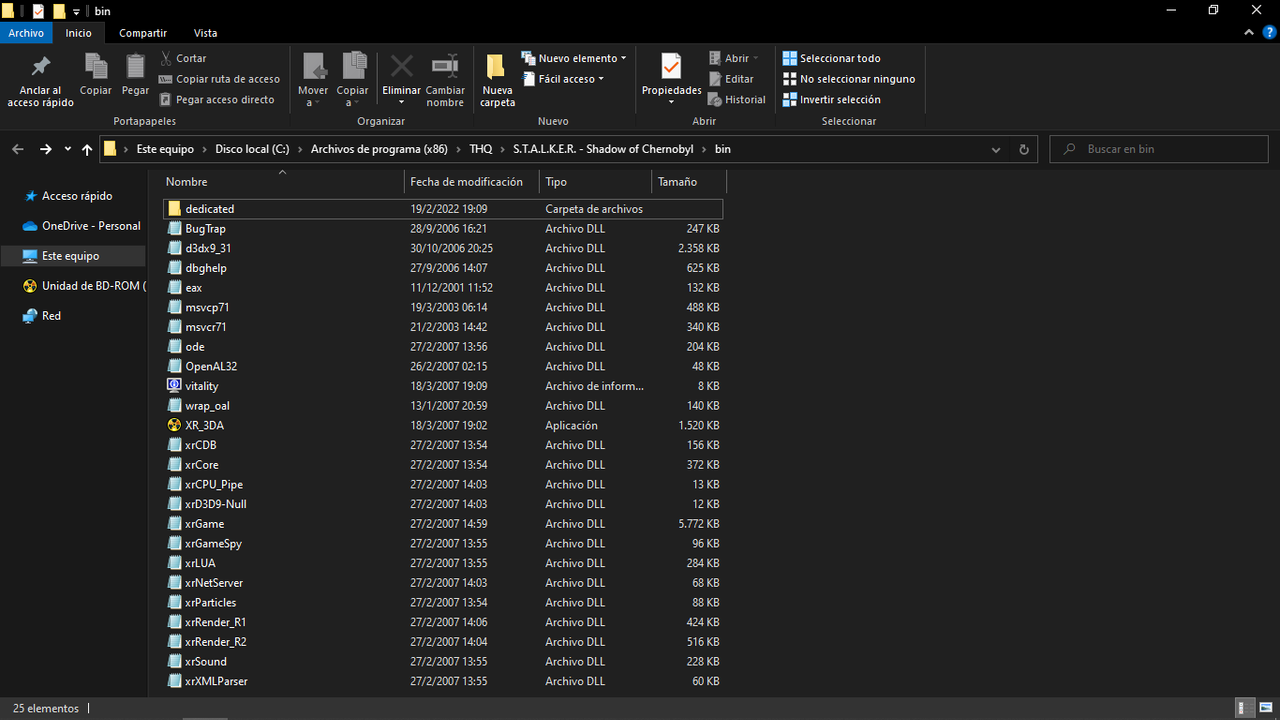Screen dimensions: 1280x720
Task: Select the dedicated folder
Action: 442,209
